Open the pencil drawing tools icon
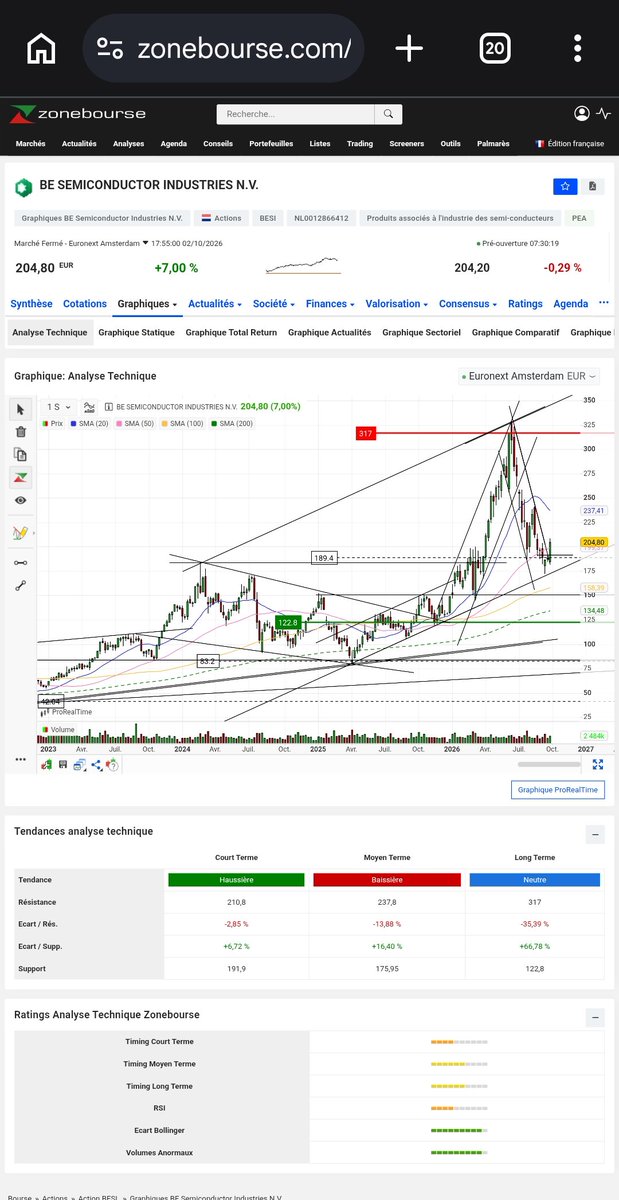The image size is (619, 1200). (21, 533)
